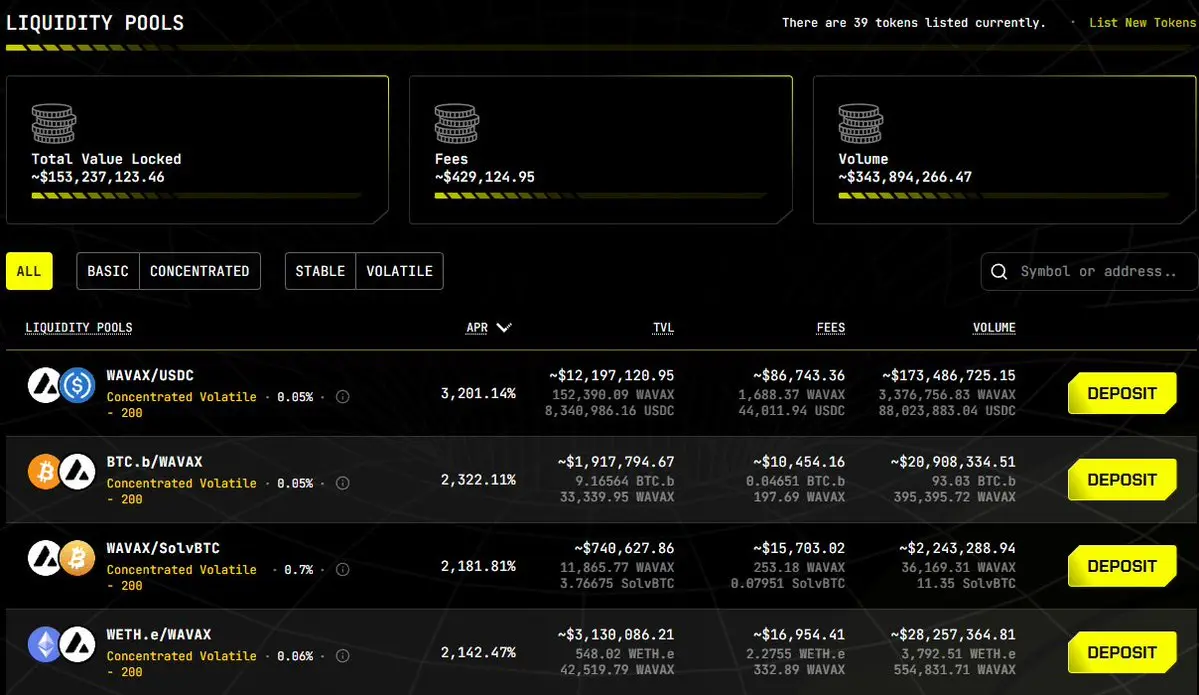This screenshot has width=1199, height=695.
Task: Click the WAVAX token icon in WAVAX/SolvBTC row
Action: coord(44,558)
